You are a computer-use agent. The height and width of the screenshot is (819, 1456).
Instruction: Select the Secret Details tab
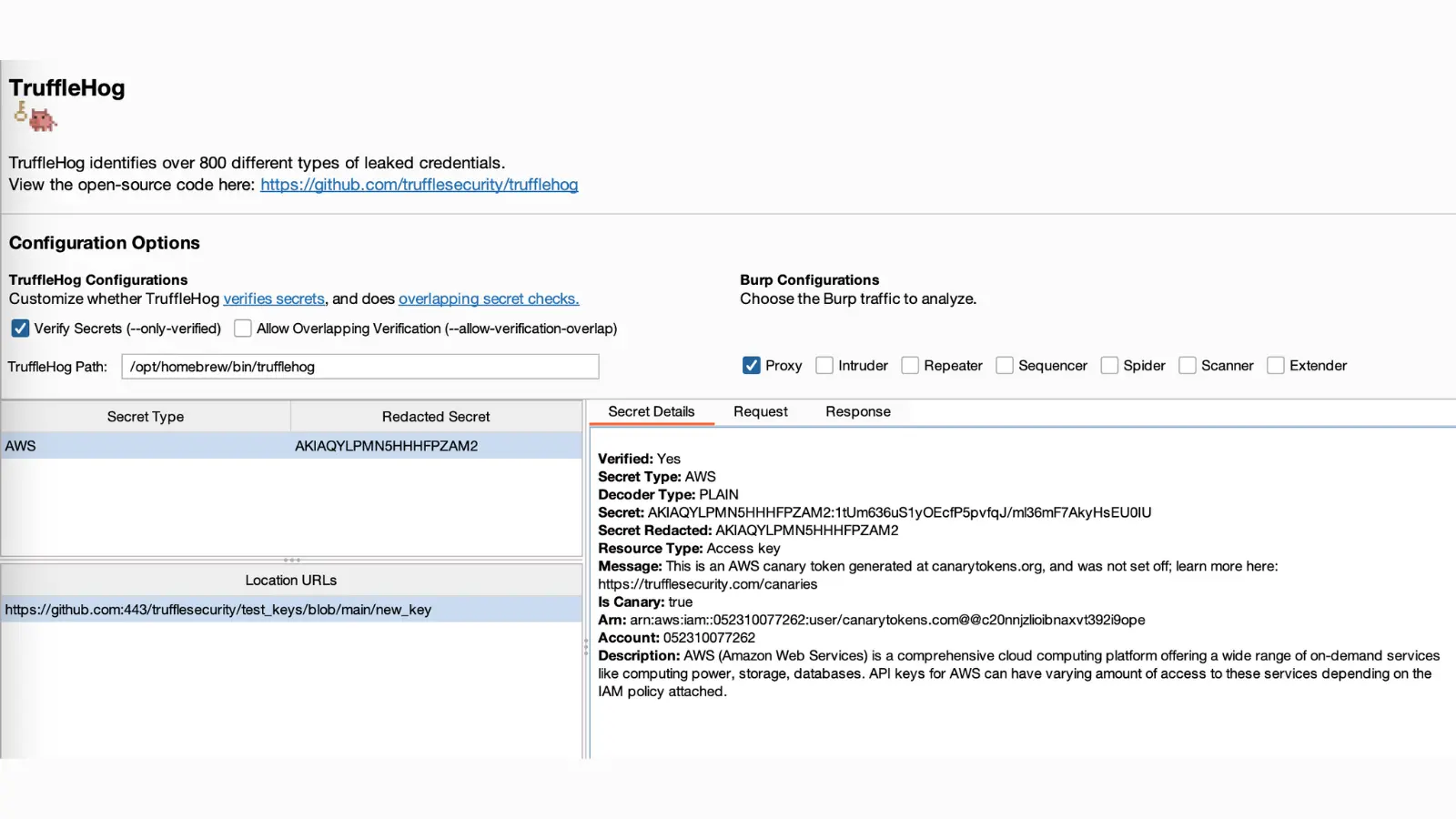pos(651,411)
